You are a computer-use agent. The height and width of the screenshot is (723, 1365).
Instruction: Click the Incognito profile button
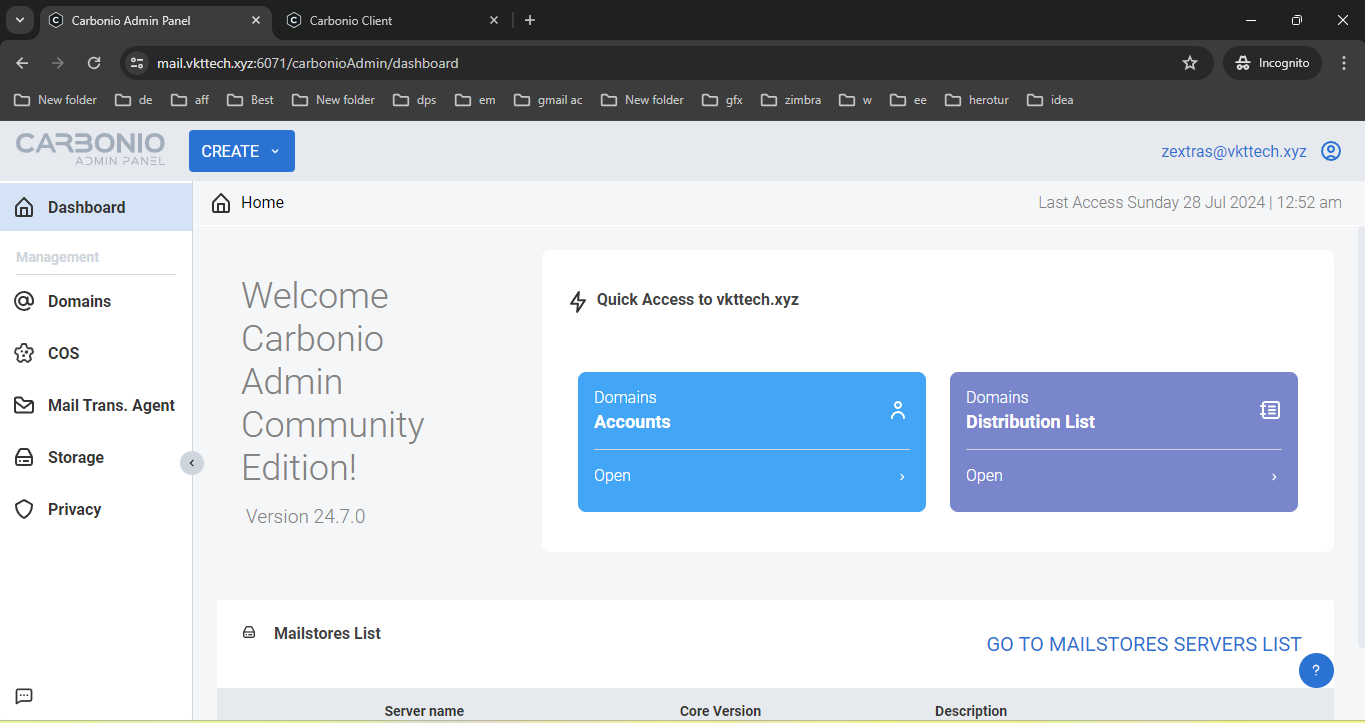coord(1272,63)
